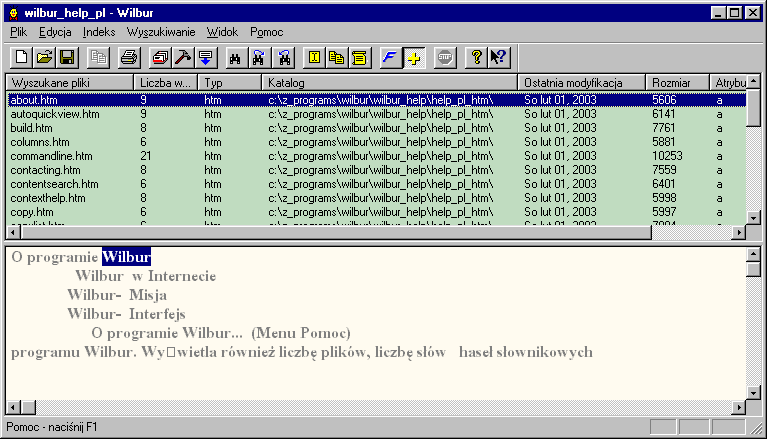Select the commandline.htm file row

click(377, 156)
